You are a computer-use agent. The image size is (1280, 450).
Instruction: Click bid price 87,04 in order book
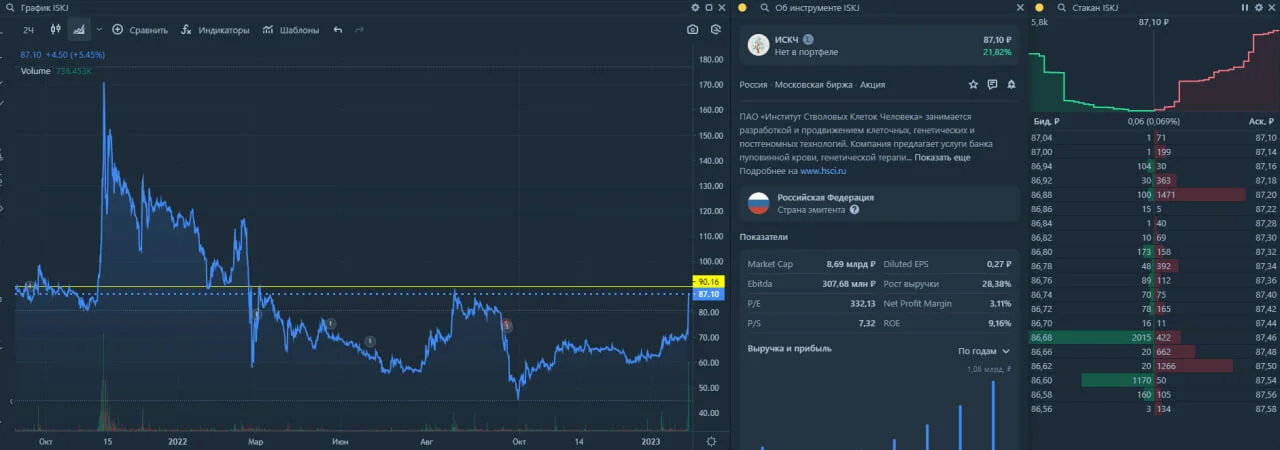(1042, 137)
